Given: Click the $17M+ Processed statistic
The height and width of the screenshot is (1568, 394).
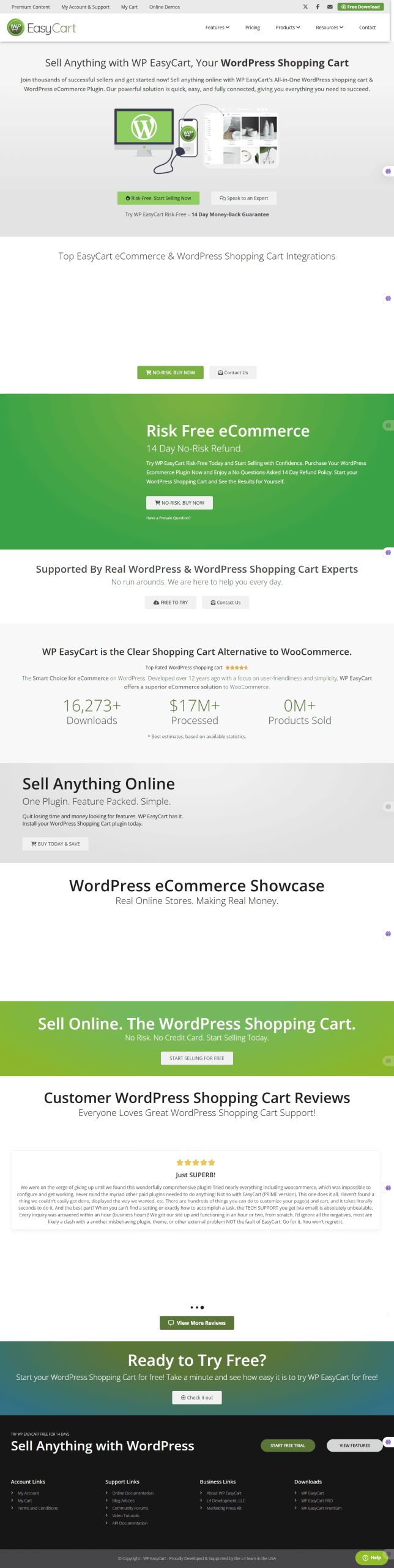Looking at the screenshot, I should click(195, 712).
